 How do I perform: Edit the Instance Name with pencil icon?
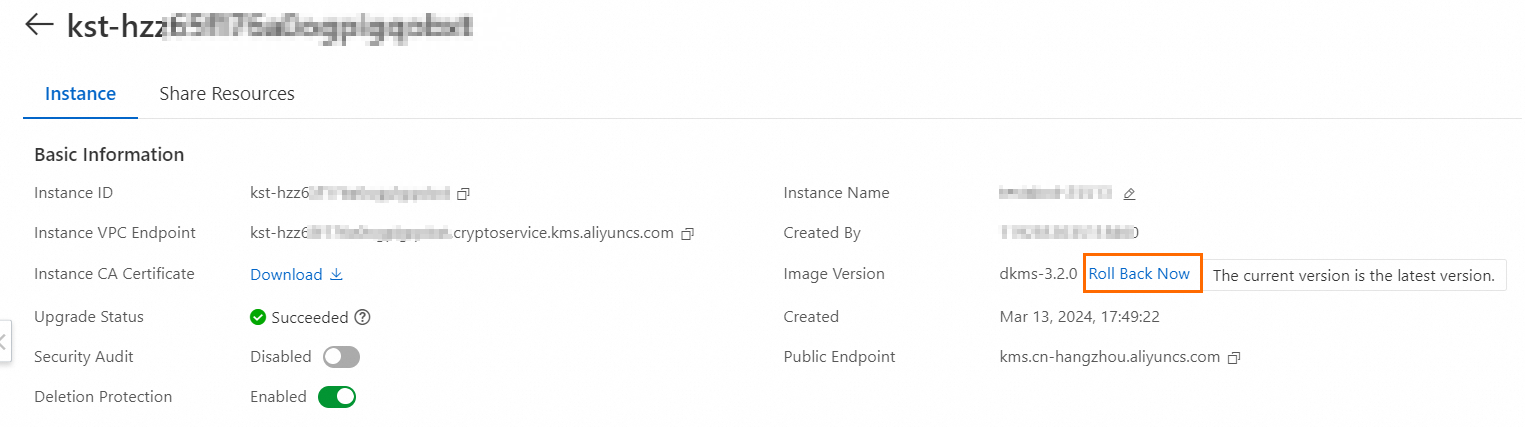point(1129,194)
